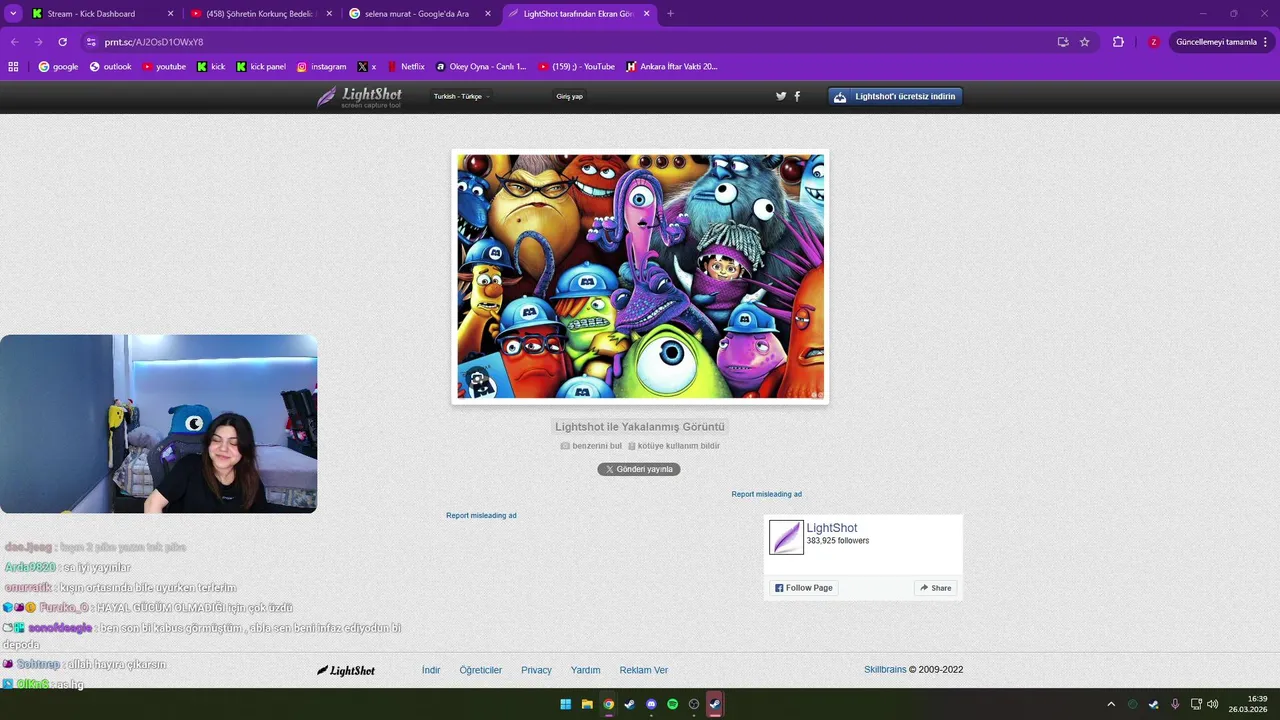Click the Giriş yap login link
Viewport: 1280px width, 720px height.
[x=570, y=97]
